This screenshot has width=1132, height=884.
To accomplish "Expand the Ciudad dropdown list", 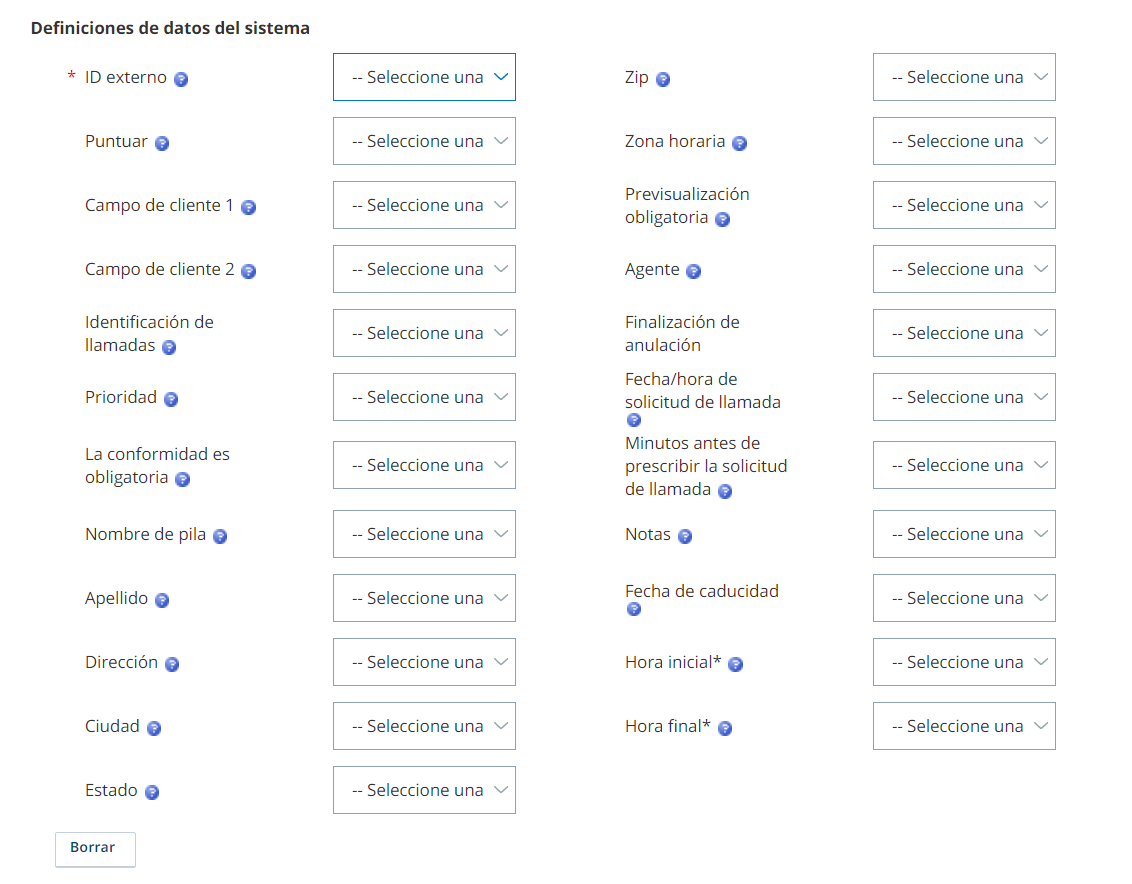I will 424,726.
